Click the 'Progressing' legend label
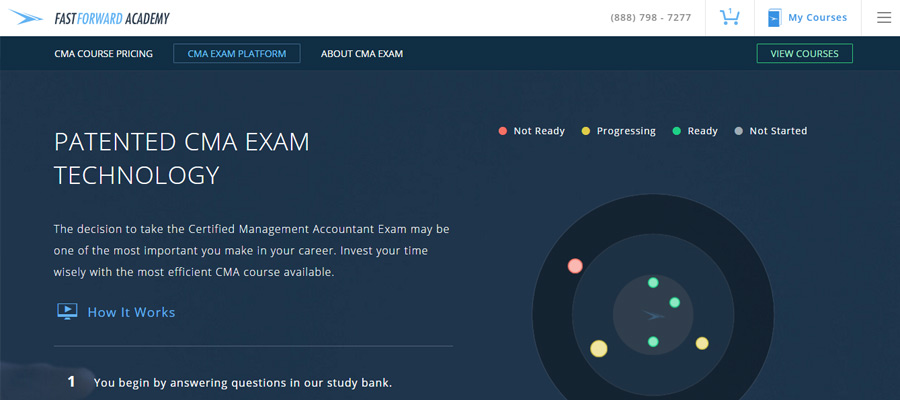Viewport: 900px width, 400px height. click(x=626, y=131)
